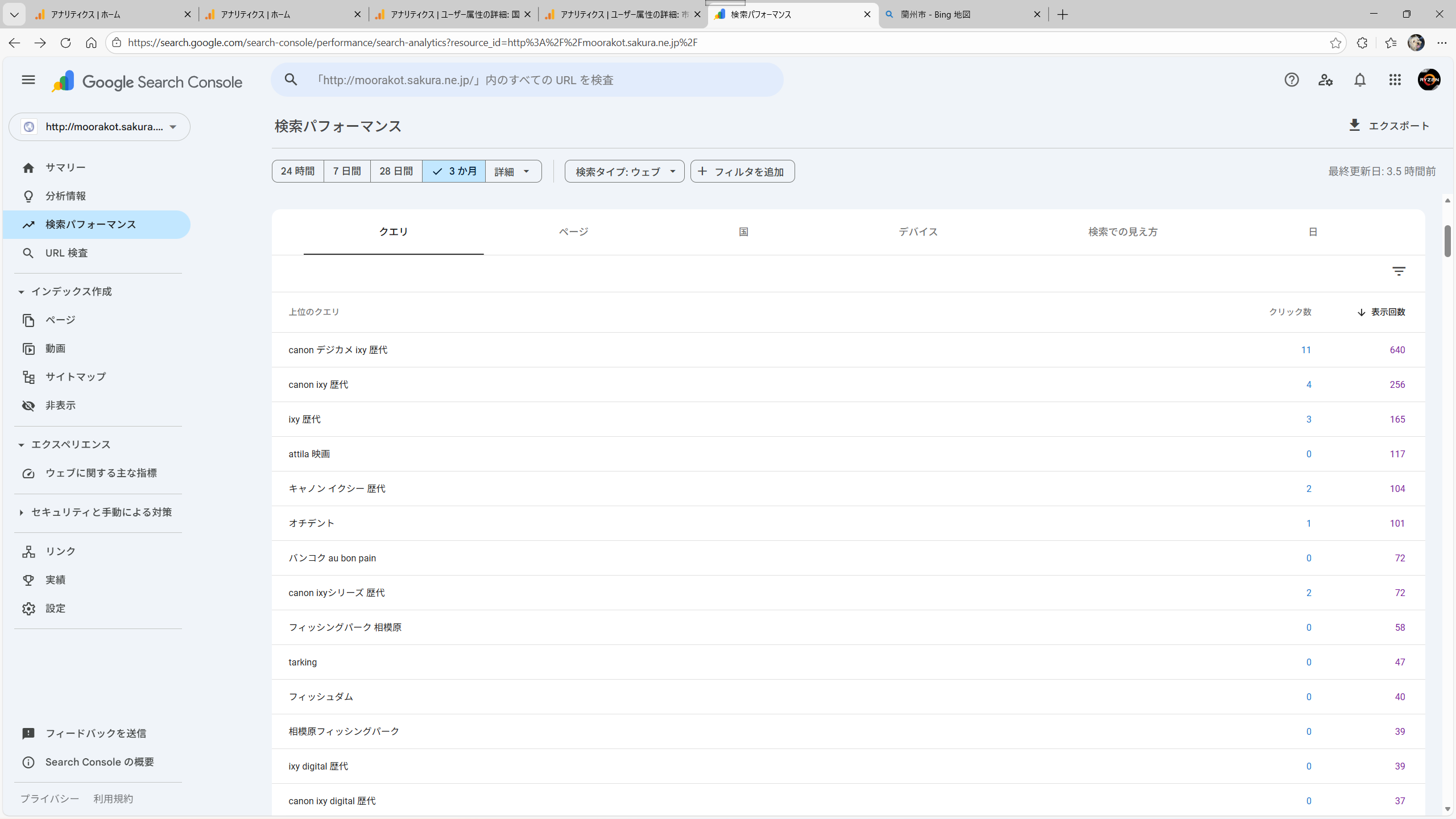The width and height of the screenshot is (1456, 819).
Task: Switch to the ページ tab
Action: coord(573,232)
